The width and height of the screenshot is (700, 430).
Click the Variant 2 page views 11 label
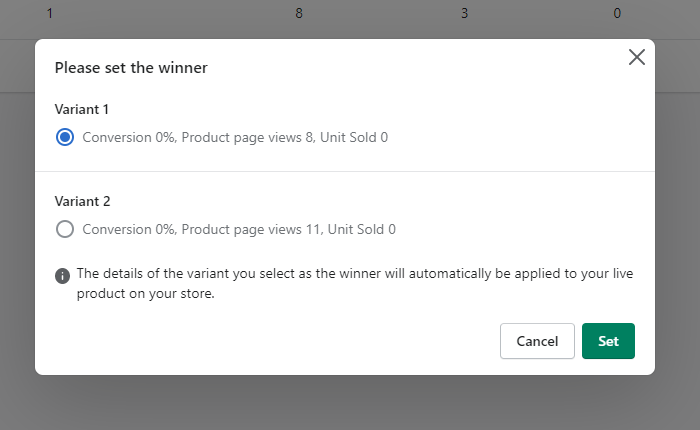click(239, 229)
